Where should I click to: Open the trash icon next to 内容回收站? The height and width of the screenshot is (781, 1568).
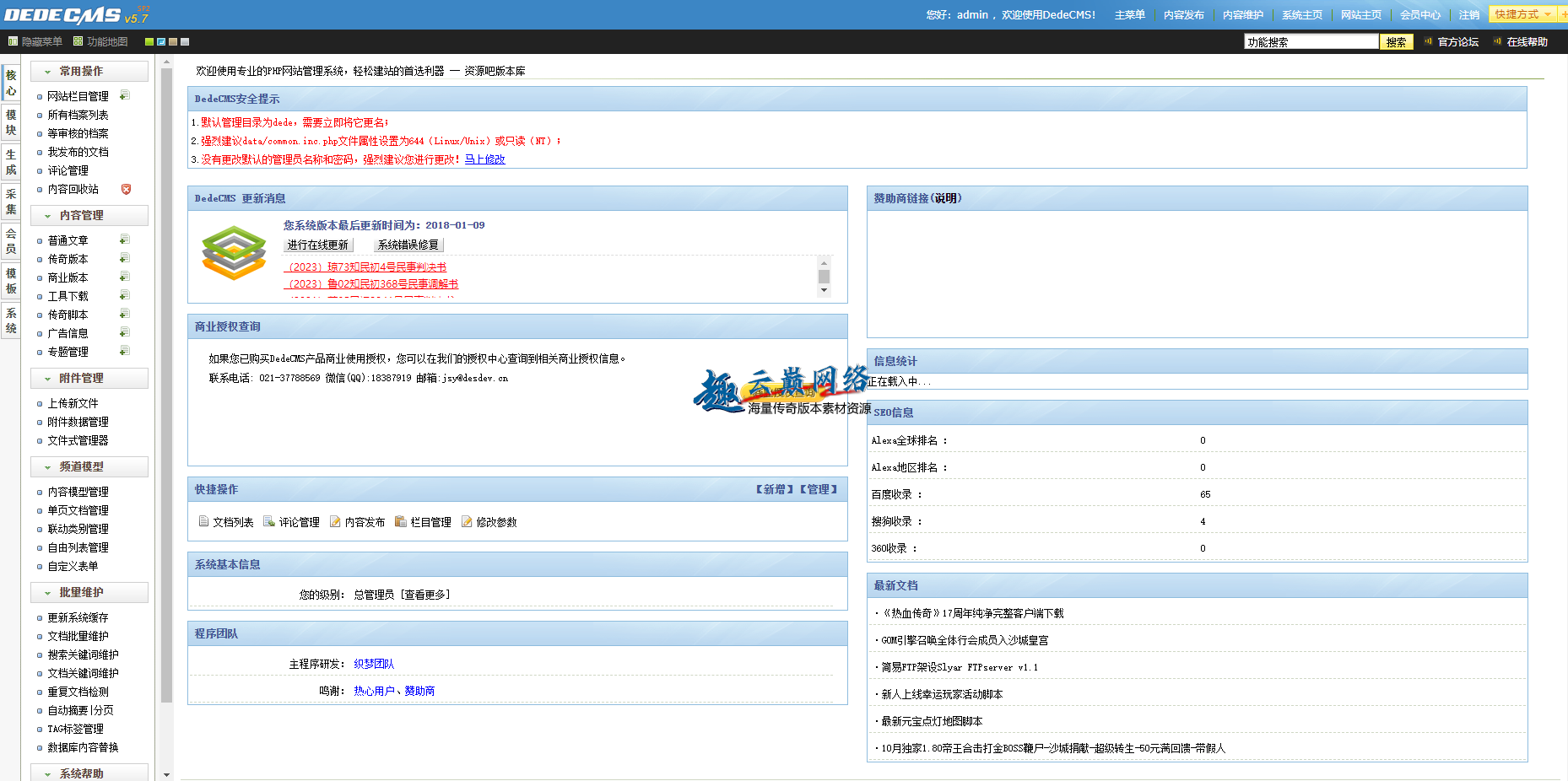(126, 189)
